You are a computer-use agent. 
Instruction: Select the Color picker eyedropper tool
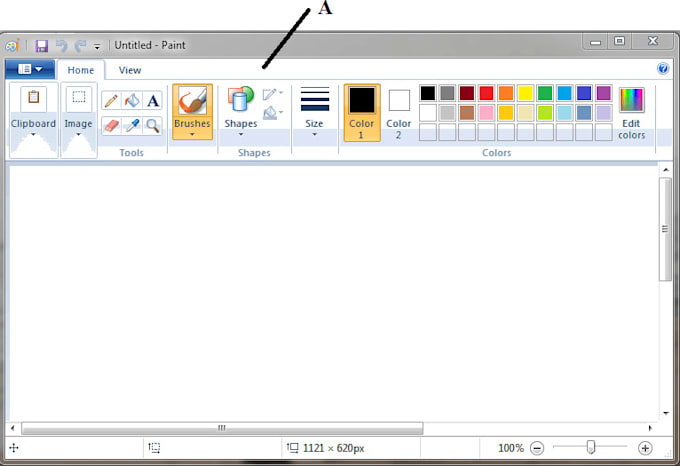(132, 126)
